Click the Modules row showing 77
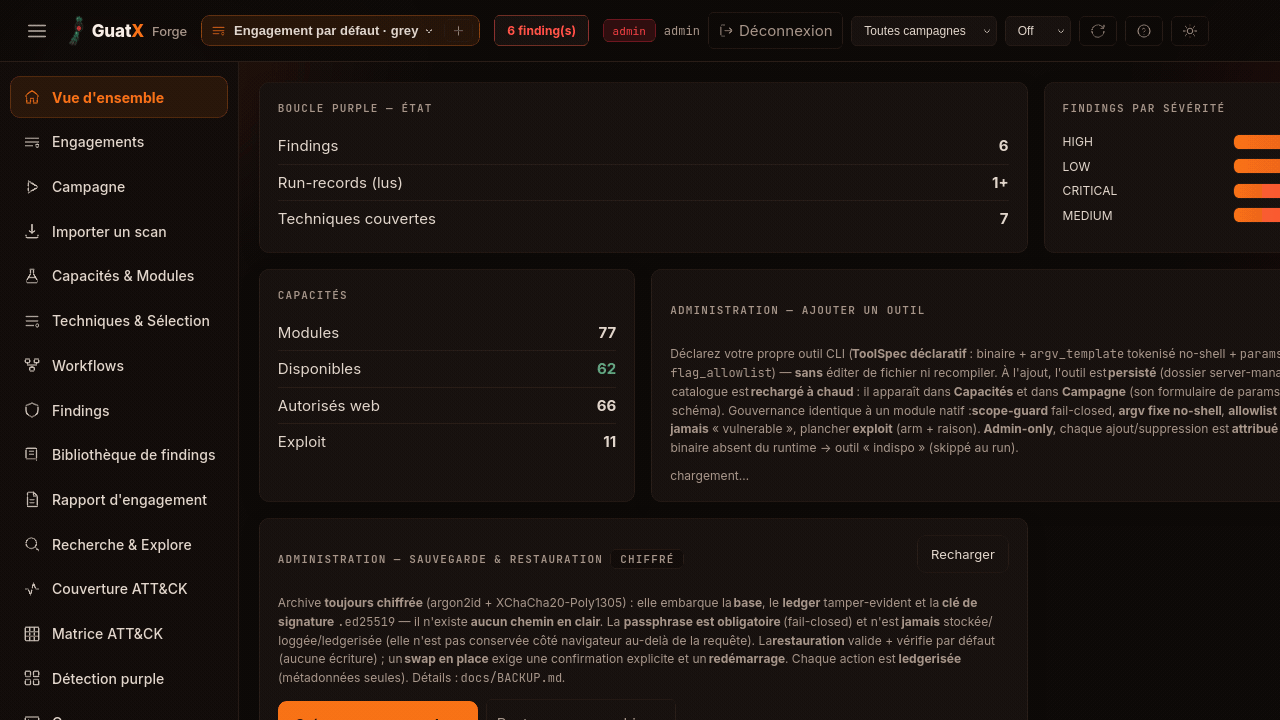Screen dimensions: 1280x720 447,333
